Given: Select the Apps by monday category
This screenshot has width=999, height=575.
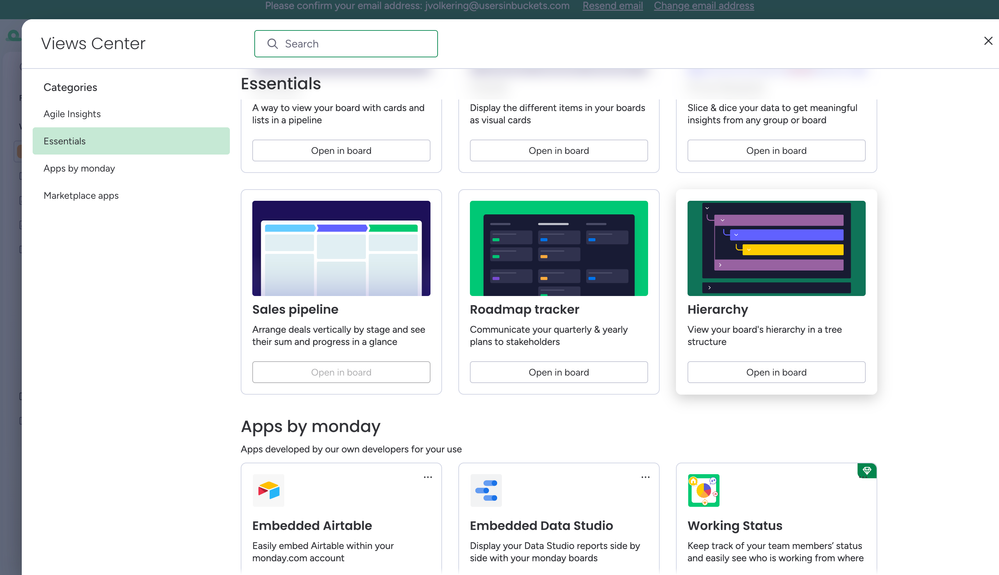Looking at the screenshot, I should [79, 169].
